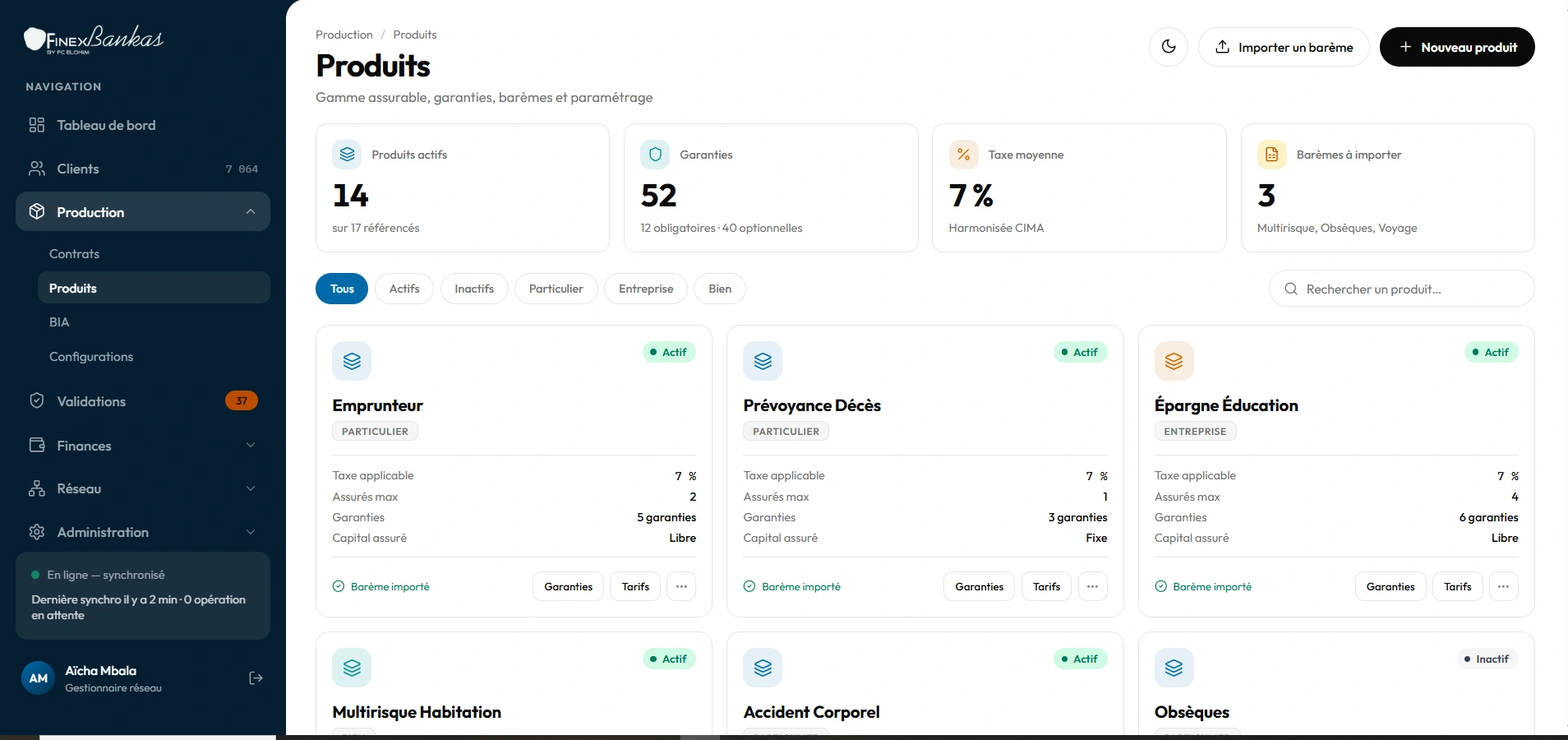Click the Accident Corporel product icon
This screenshot has height=740, width=1568.
763,668
